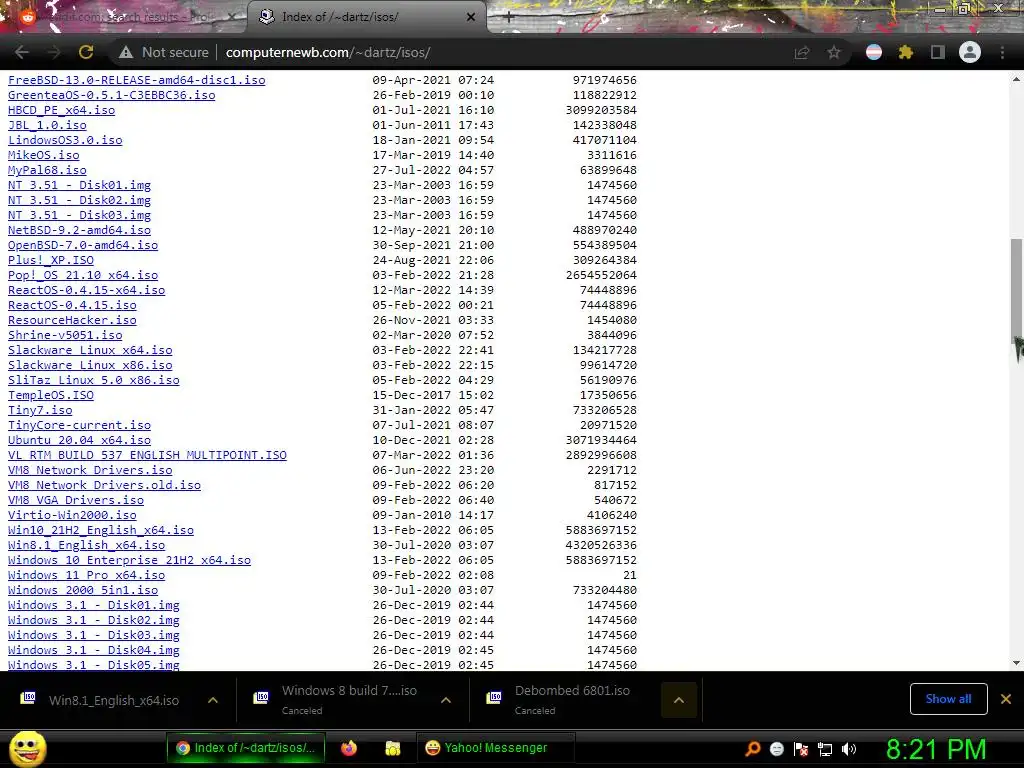
Task: Click the volume speaker tray icon
Action: pyautogui.click(x=849, y=749)
